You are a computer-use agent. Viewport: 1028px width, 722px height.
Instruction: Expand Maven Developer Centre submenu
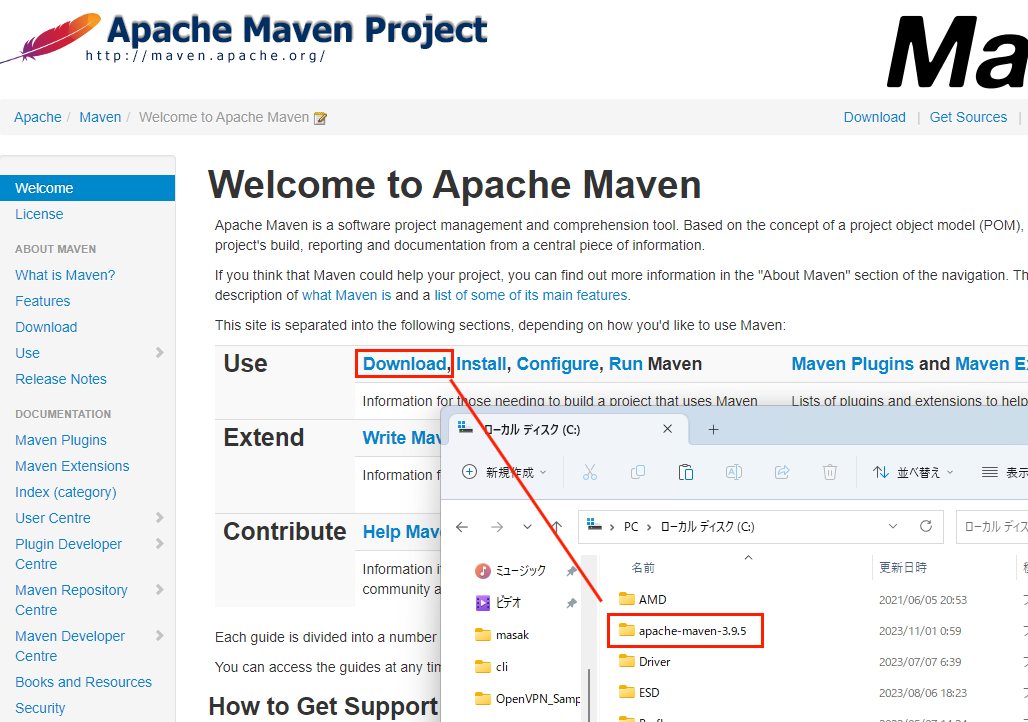click(159, 635)
